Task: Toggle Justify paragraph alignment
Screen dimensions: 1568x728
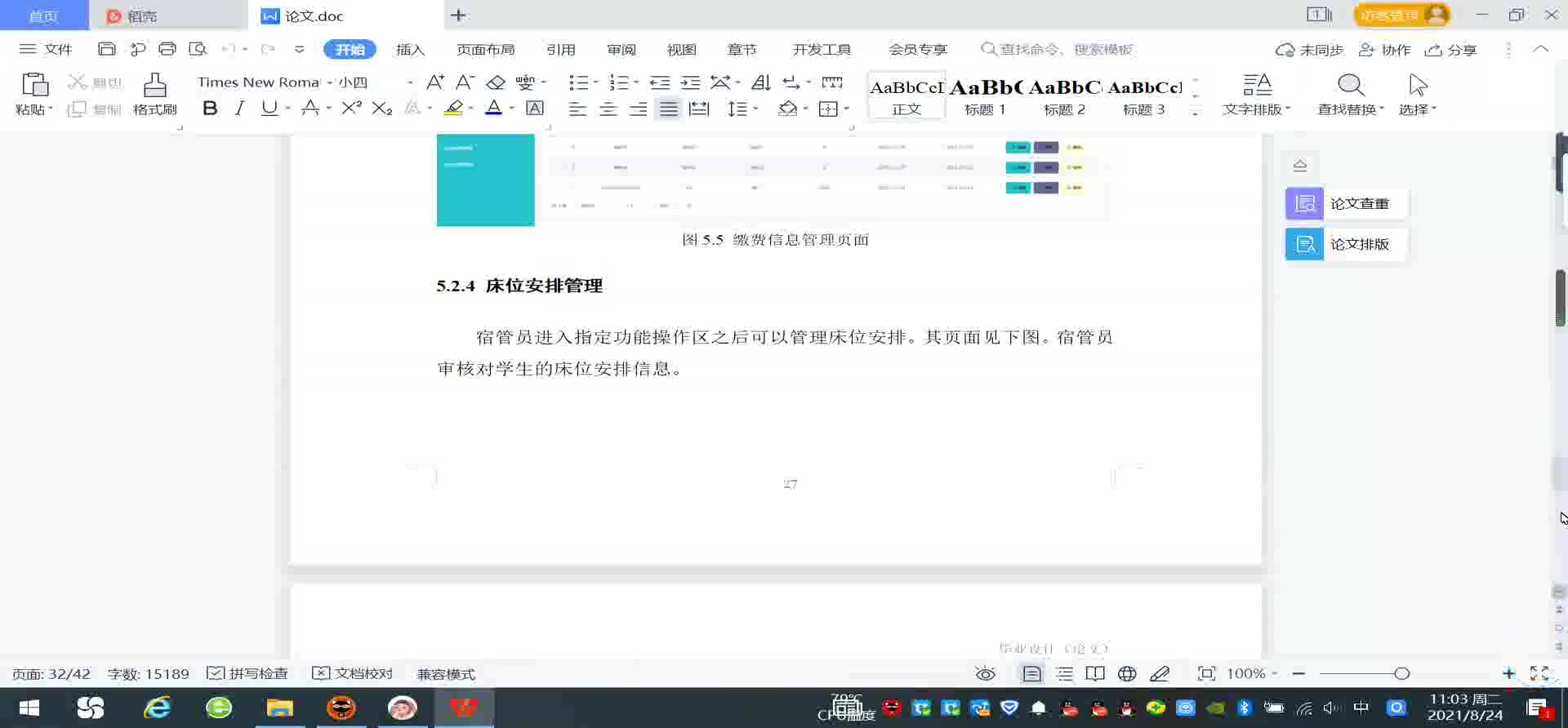Action: tap(669, 109)
